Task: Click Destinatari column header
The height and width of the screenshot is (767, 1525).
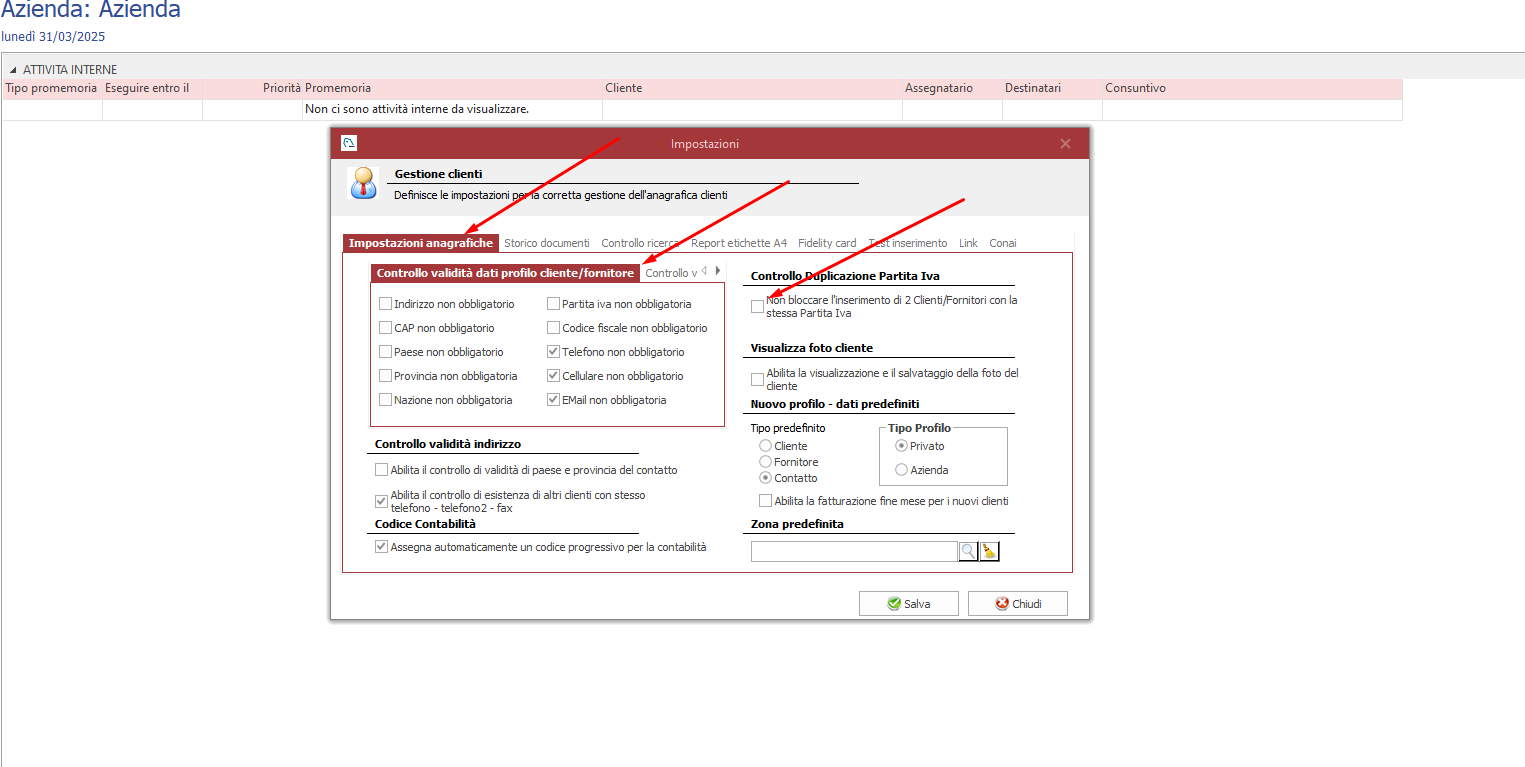Action: pyautogui.click(x=1052, y=88)
